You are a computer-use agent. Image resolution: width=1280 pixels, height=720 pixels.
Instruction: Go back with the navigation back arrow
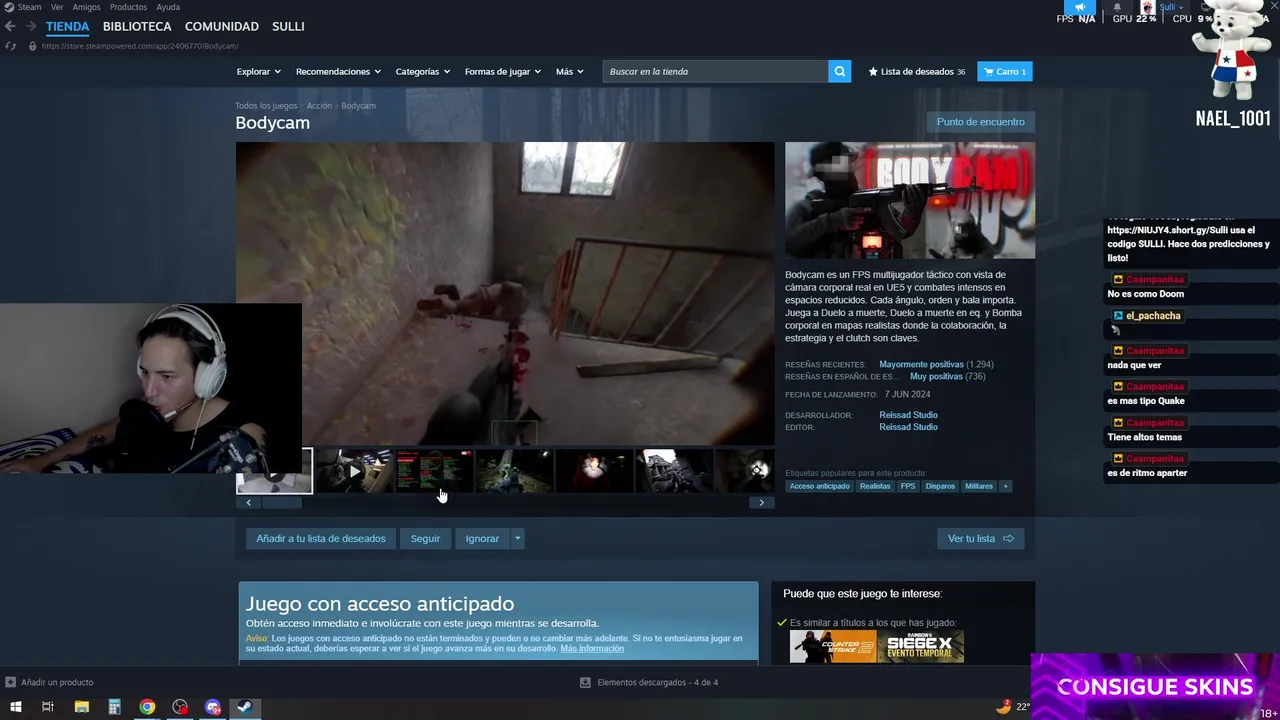click(x=10, y=26)
